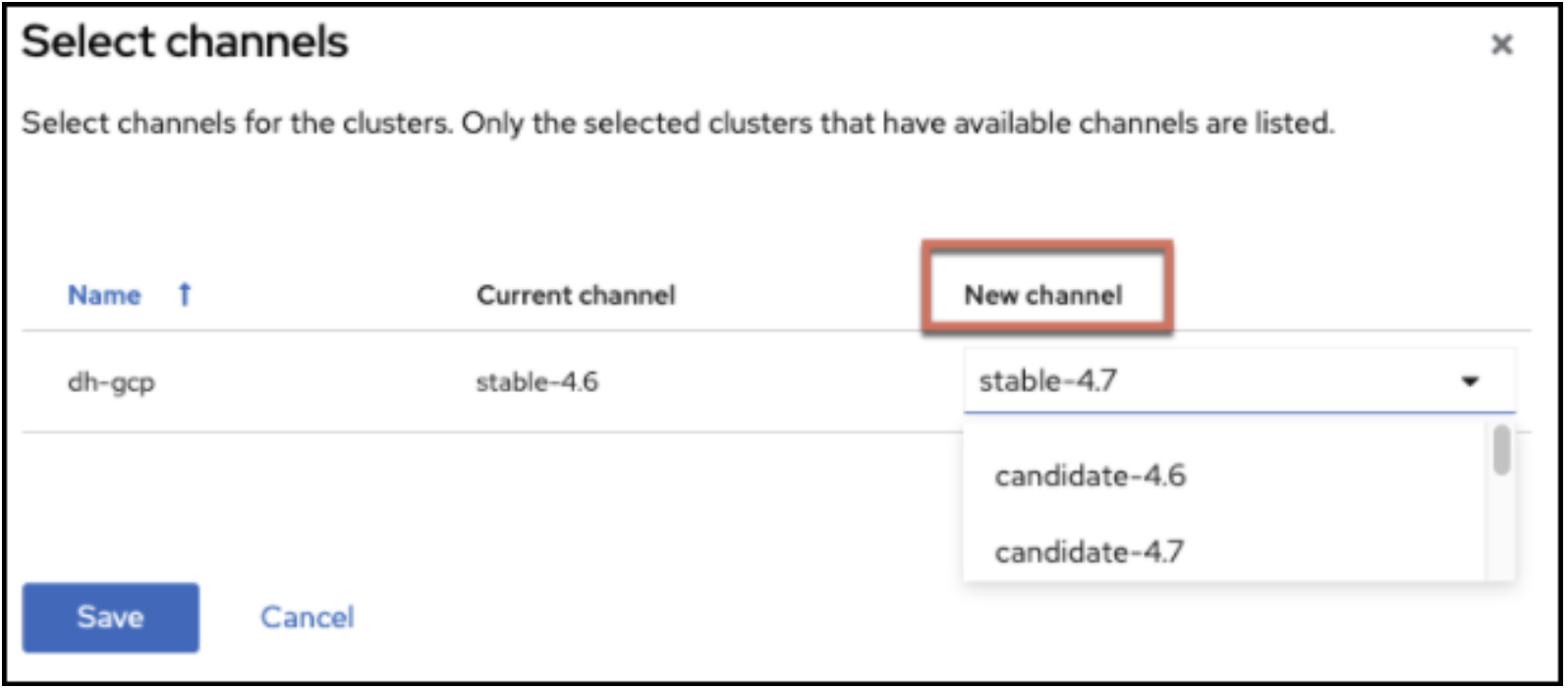Viewport: 1568px width, 688px height.
Task: Click the scrollbar track below the thumb
Action: (x=1500, y=531)
